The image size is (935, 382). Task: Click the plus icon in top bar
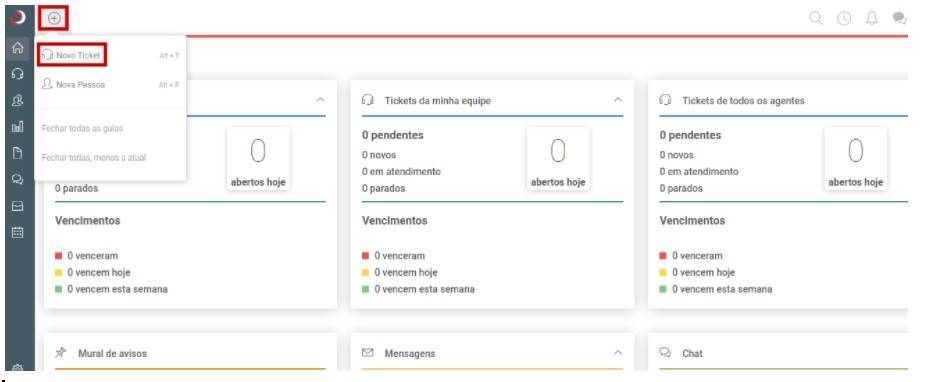point(54,18)
